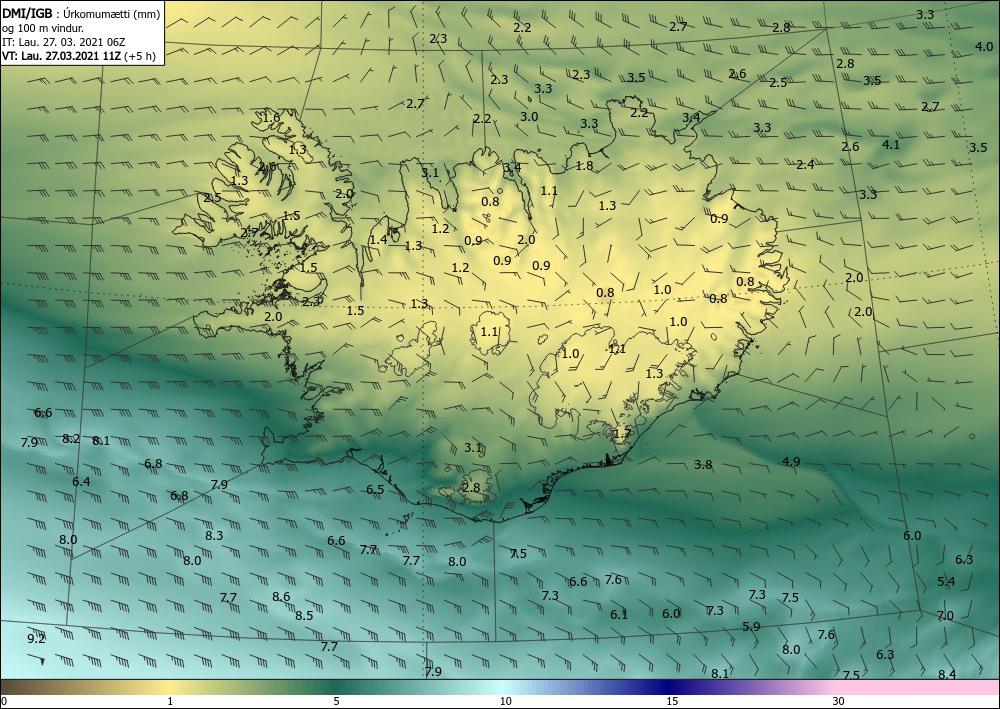Viewport: 1000px width, 709px height.
Task: Click the "5" tick label on the colour scale
Action: pyautogui.click(x=336, y=701)
